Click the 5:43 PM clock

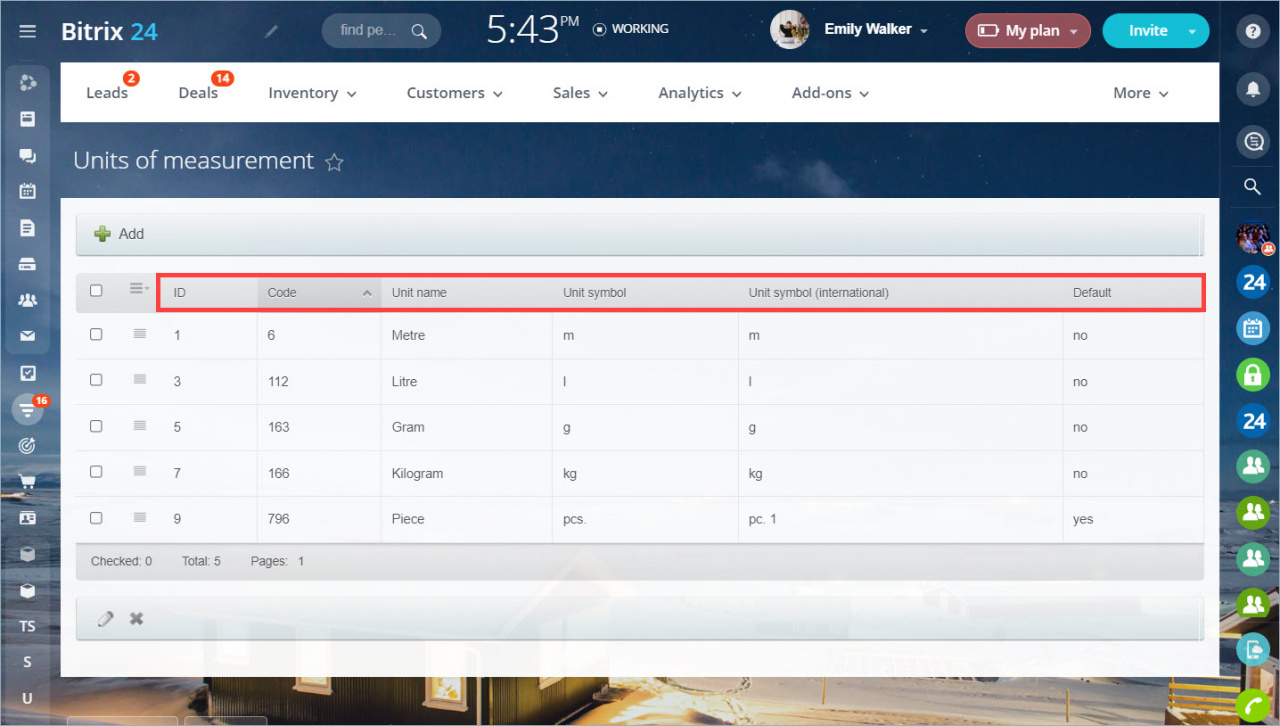click(x=535, y=30)
